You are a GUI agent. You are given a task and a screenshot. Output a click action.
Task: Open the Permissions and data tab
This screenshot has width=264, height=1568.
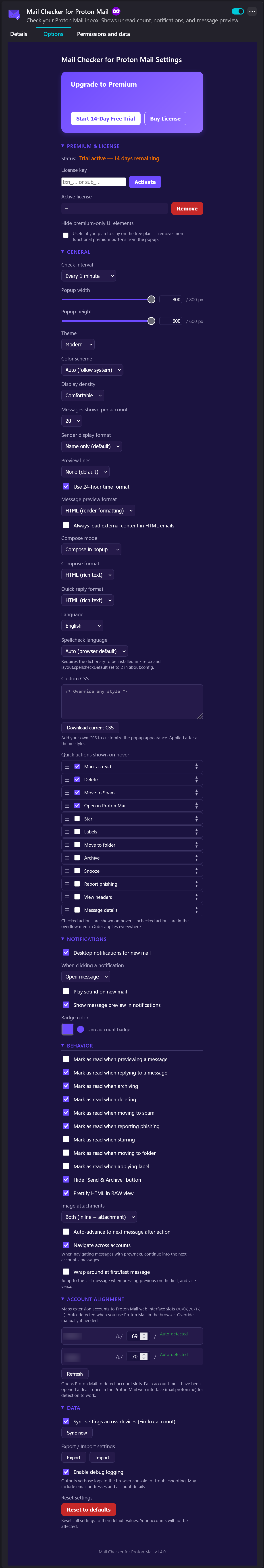pos(103,34)
